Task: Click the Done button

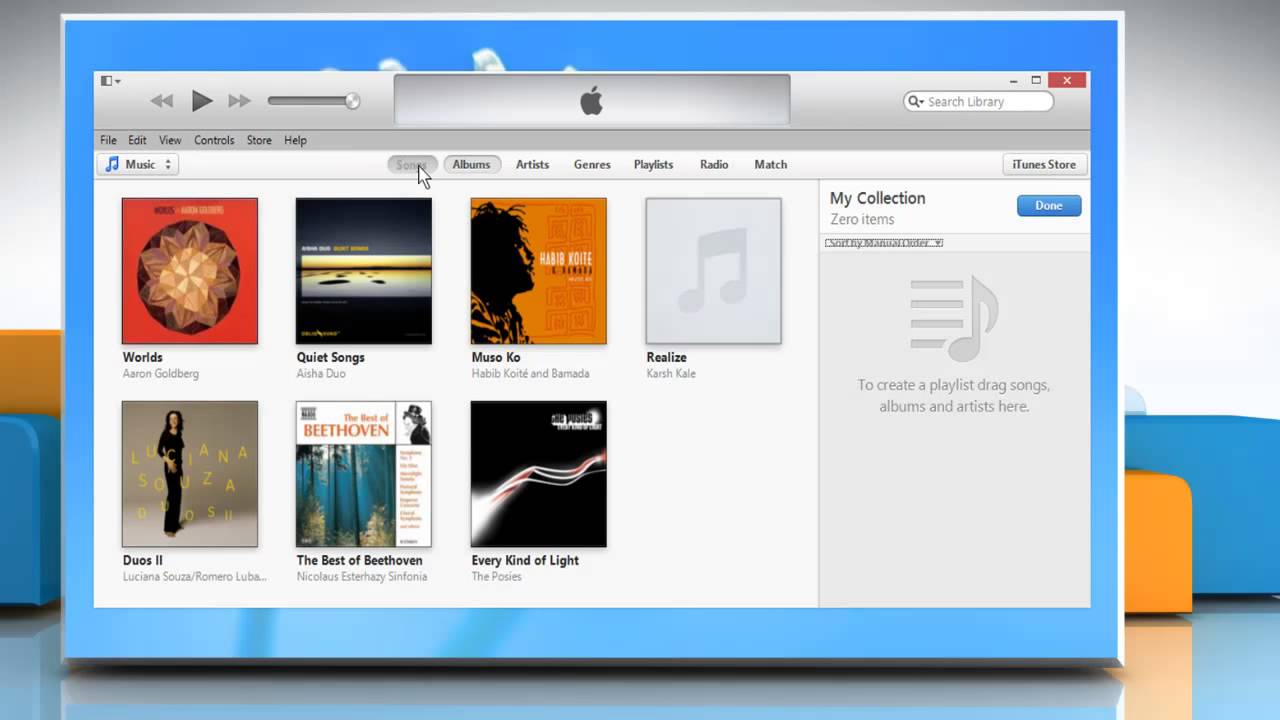Action: click(1049, 205)
